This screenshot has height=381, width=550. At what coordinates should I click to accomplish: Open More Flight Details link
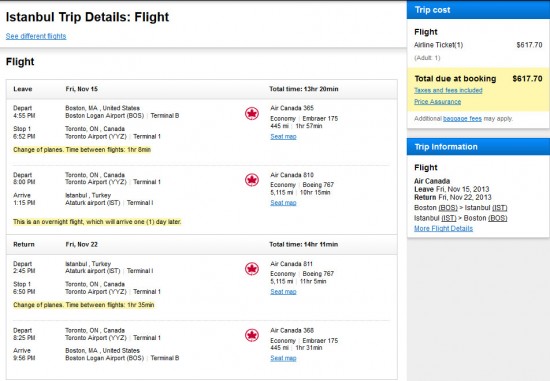(443, 228)
